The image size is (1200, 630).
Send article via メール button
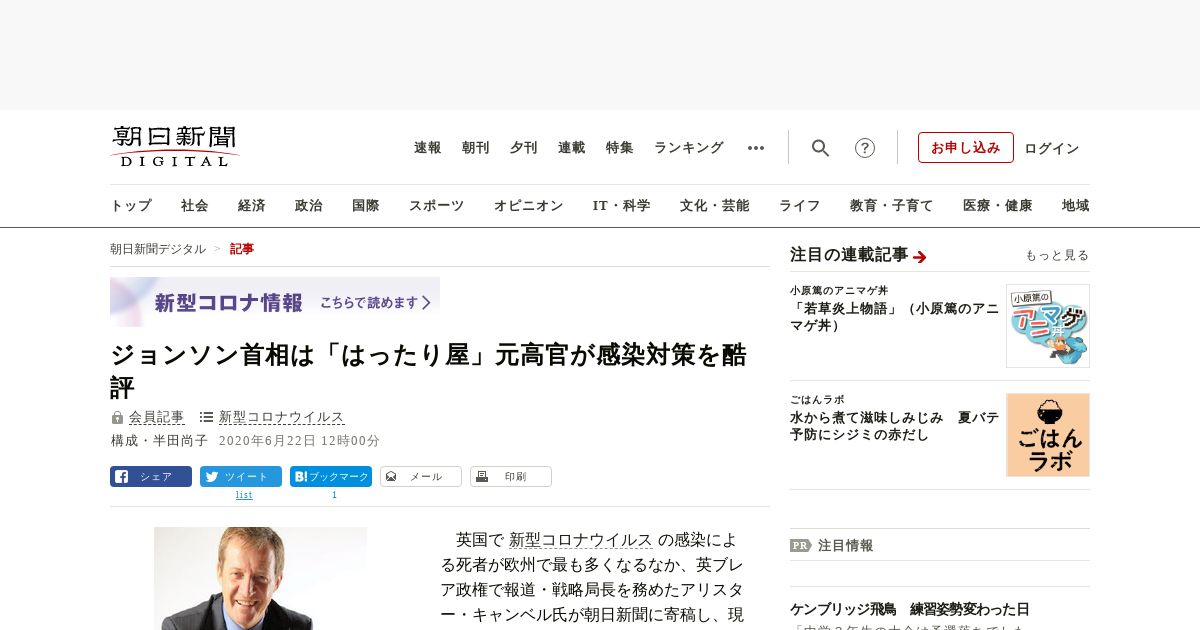[x=421, y=477]
